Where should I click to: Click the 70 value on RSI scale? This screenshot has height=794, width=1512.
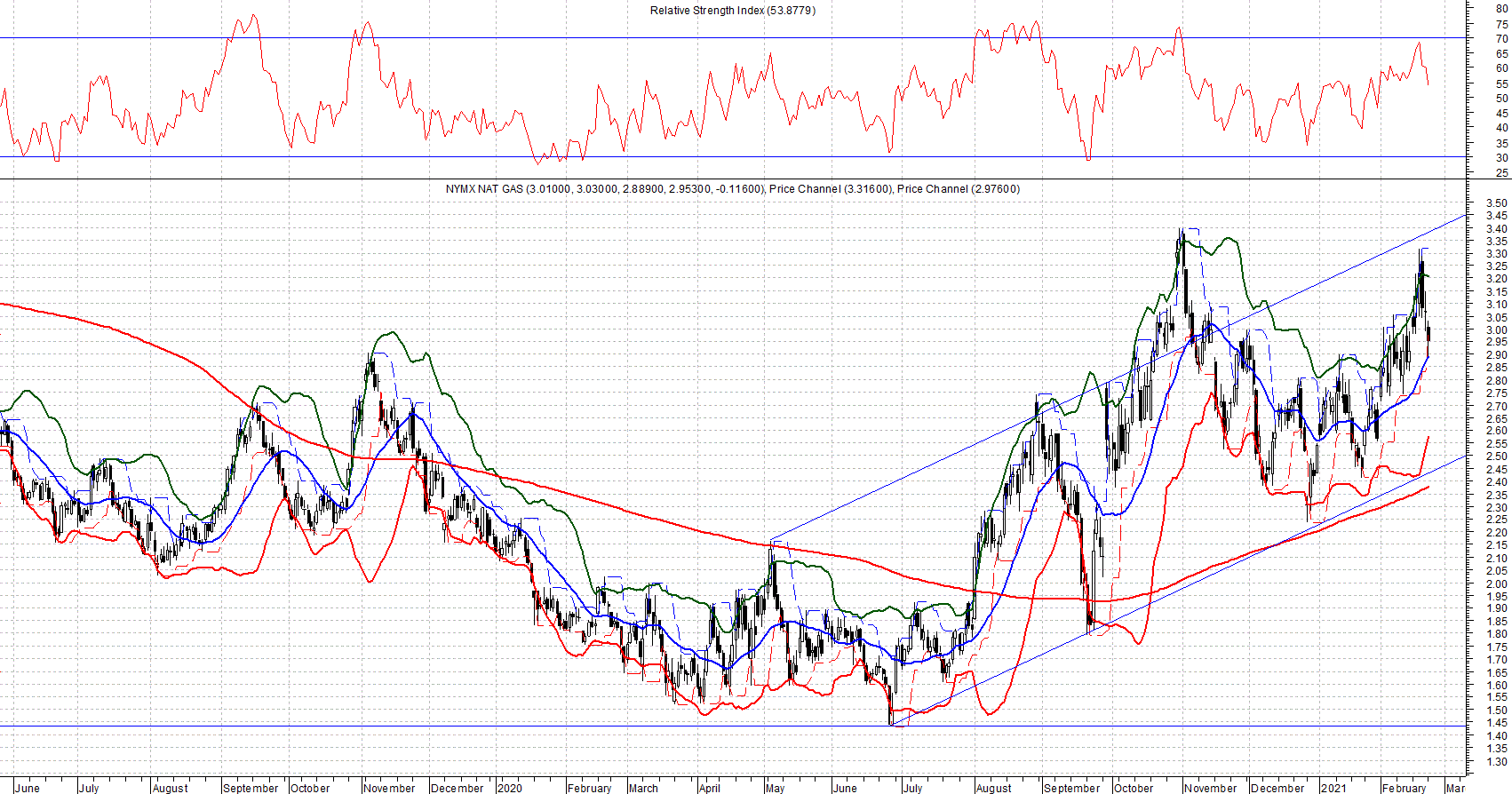pos(1501,39)
